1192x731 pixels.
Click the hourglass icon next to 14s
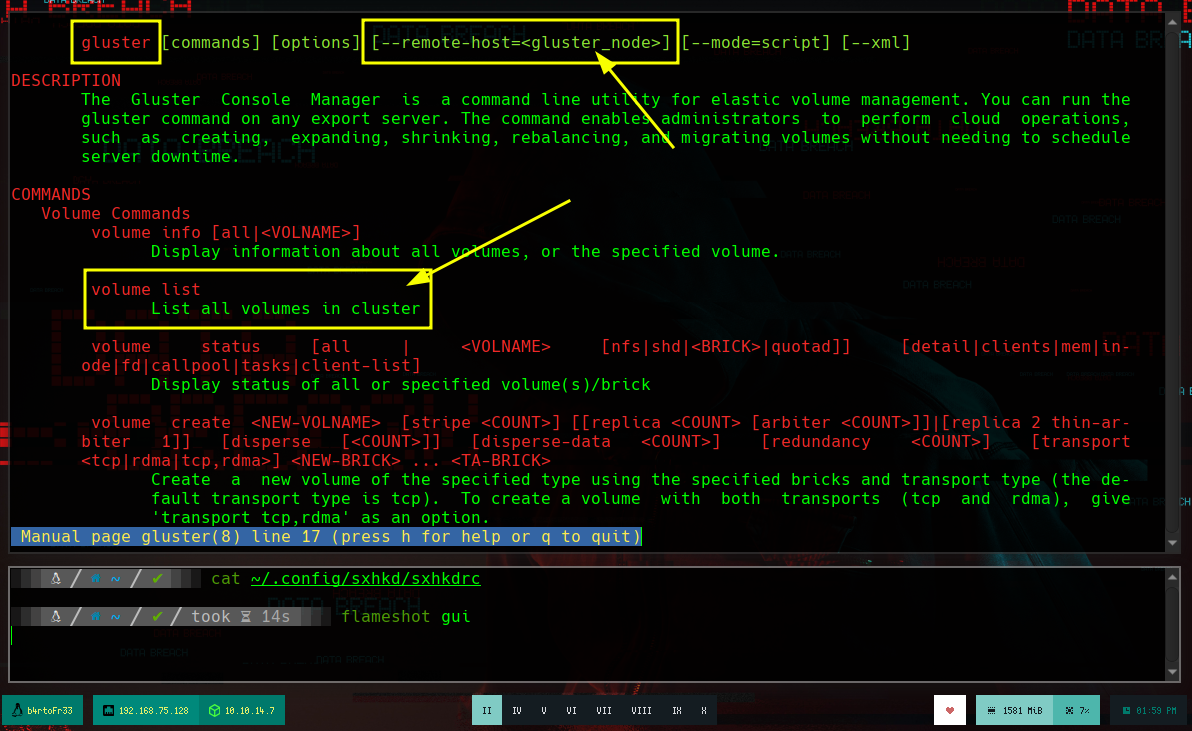click(x=246, y=616)
